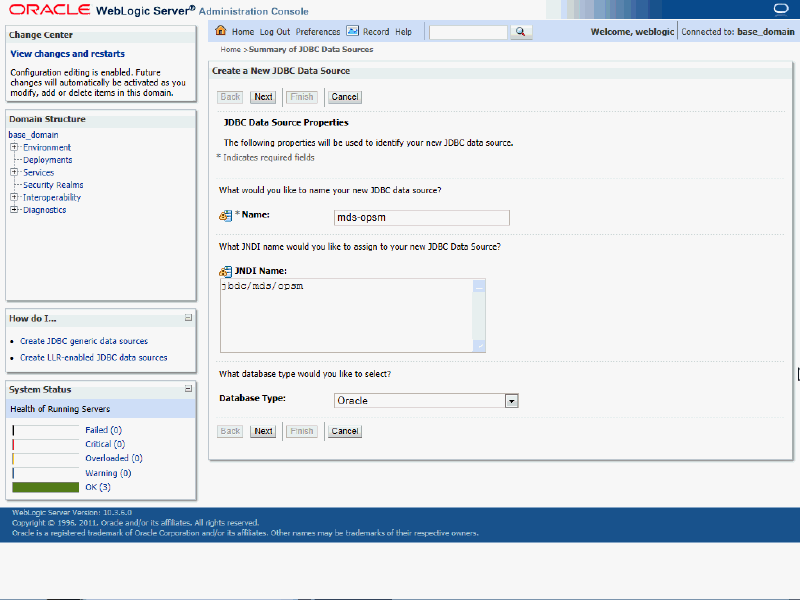
Task: Click Log Out in the toolbar
Action: coord(275,32)
